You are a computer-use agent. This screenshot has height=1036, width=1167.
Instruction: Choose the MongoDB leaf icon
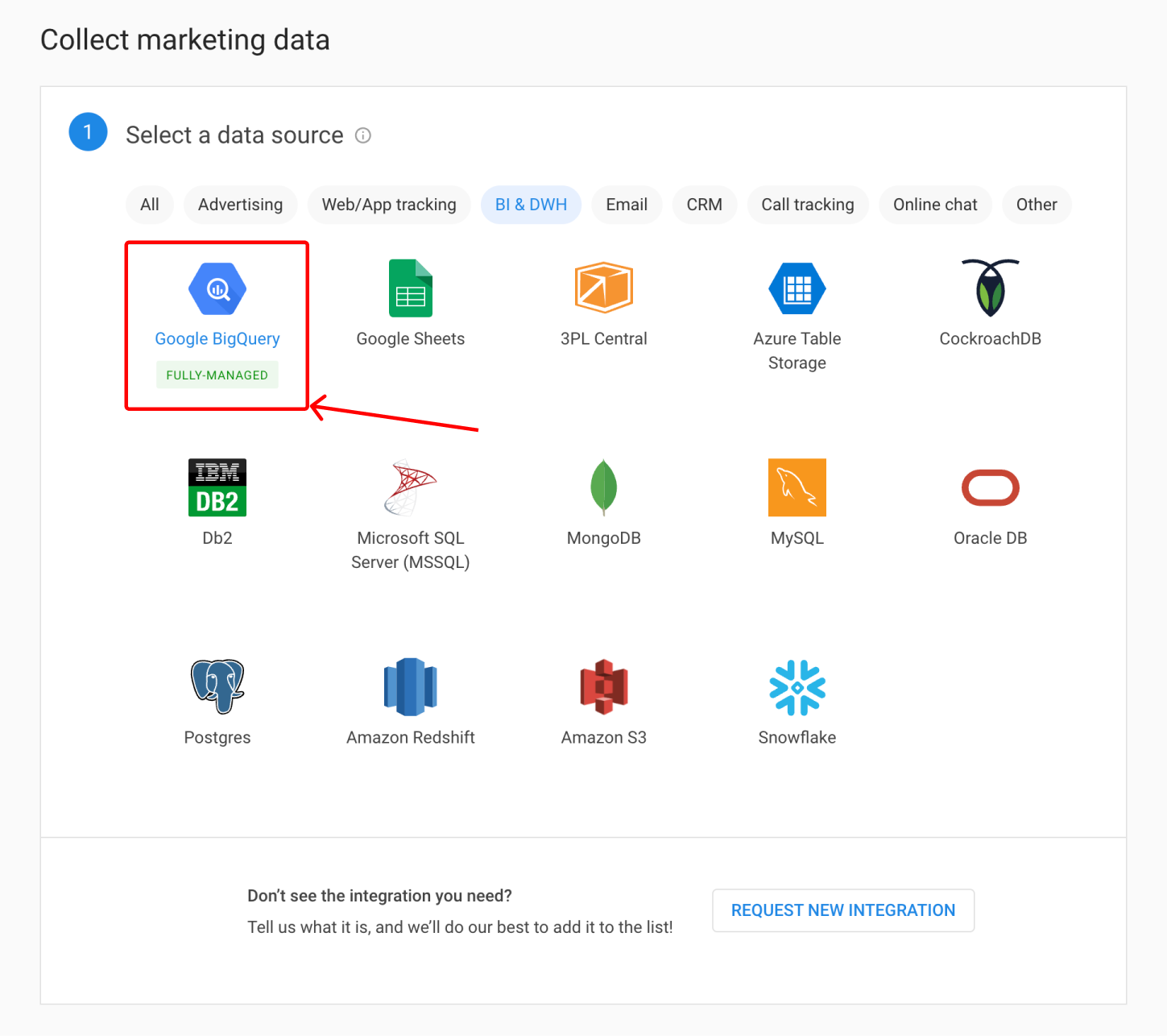604,487
